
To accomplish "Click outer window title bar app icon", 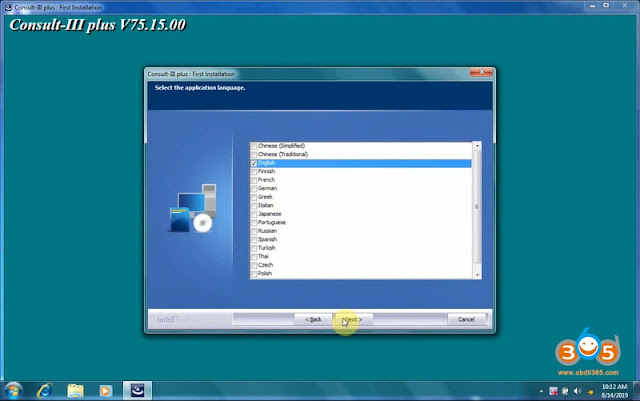I will tap(8, 7).
